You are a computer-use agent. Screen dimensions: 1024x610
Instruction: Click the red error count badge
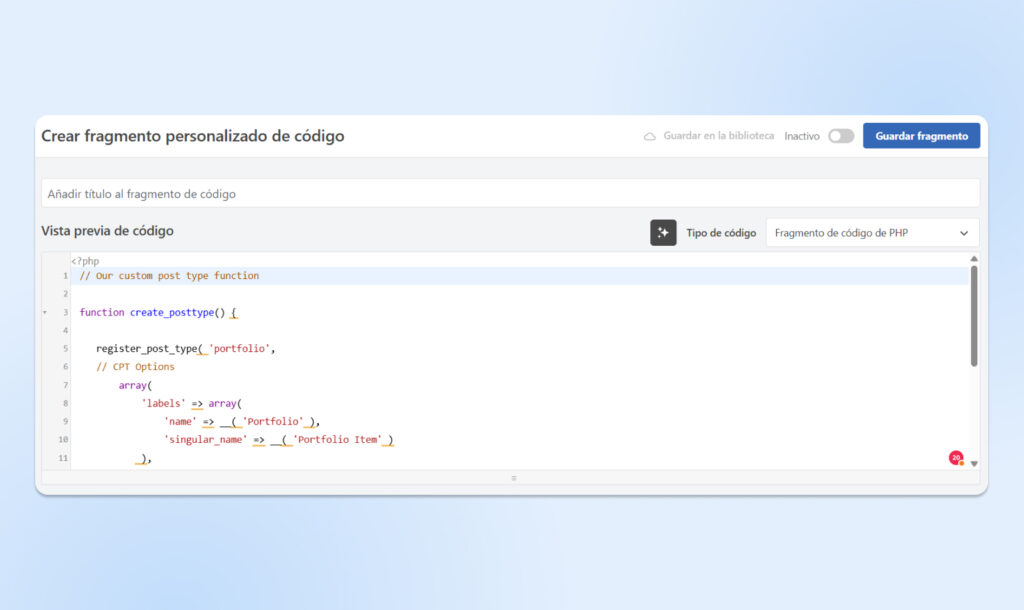coord(956,458)
